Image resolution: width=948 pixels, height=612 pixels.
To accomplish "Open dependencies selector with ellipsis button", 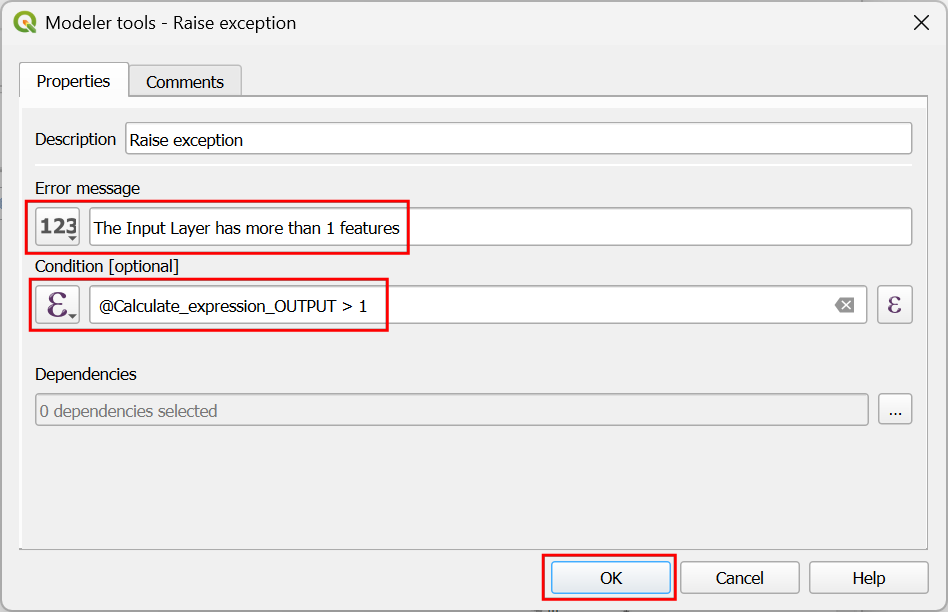I will (x=894, y=410).
